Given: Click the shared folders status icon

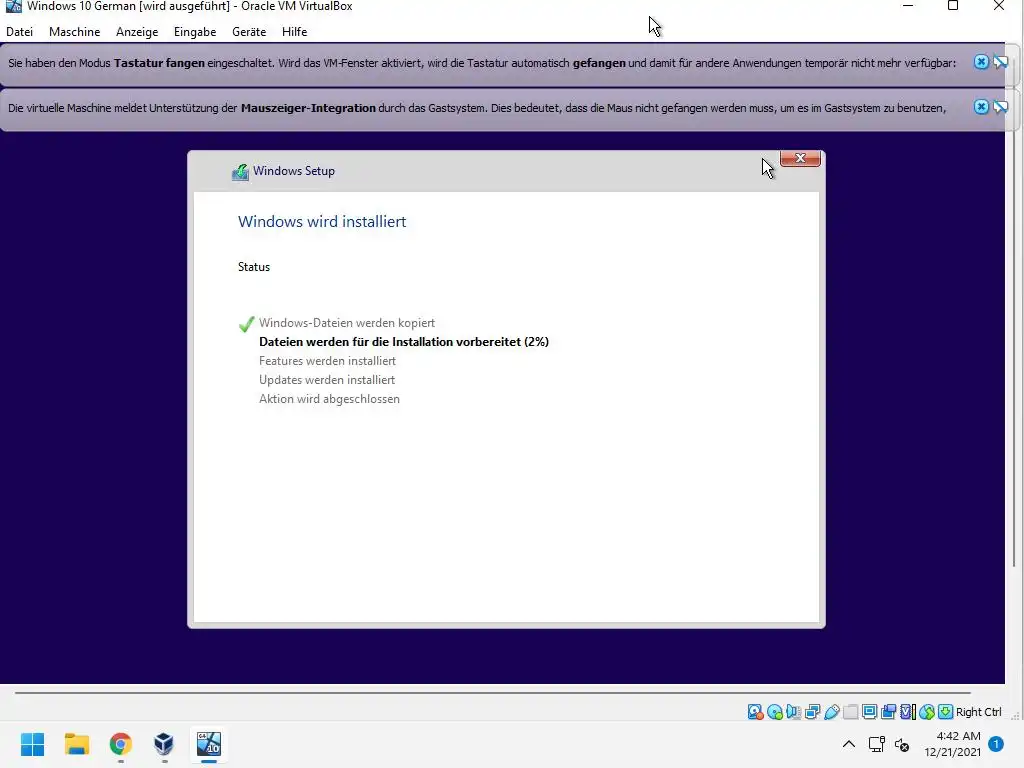Looking at the screenshot, I should 850,712.
